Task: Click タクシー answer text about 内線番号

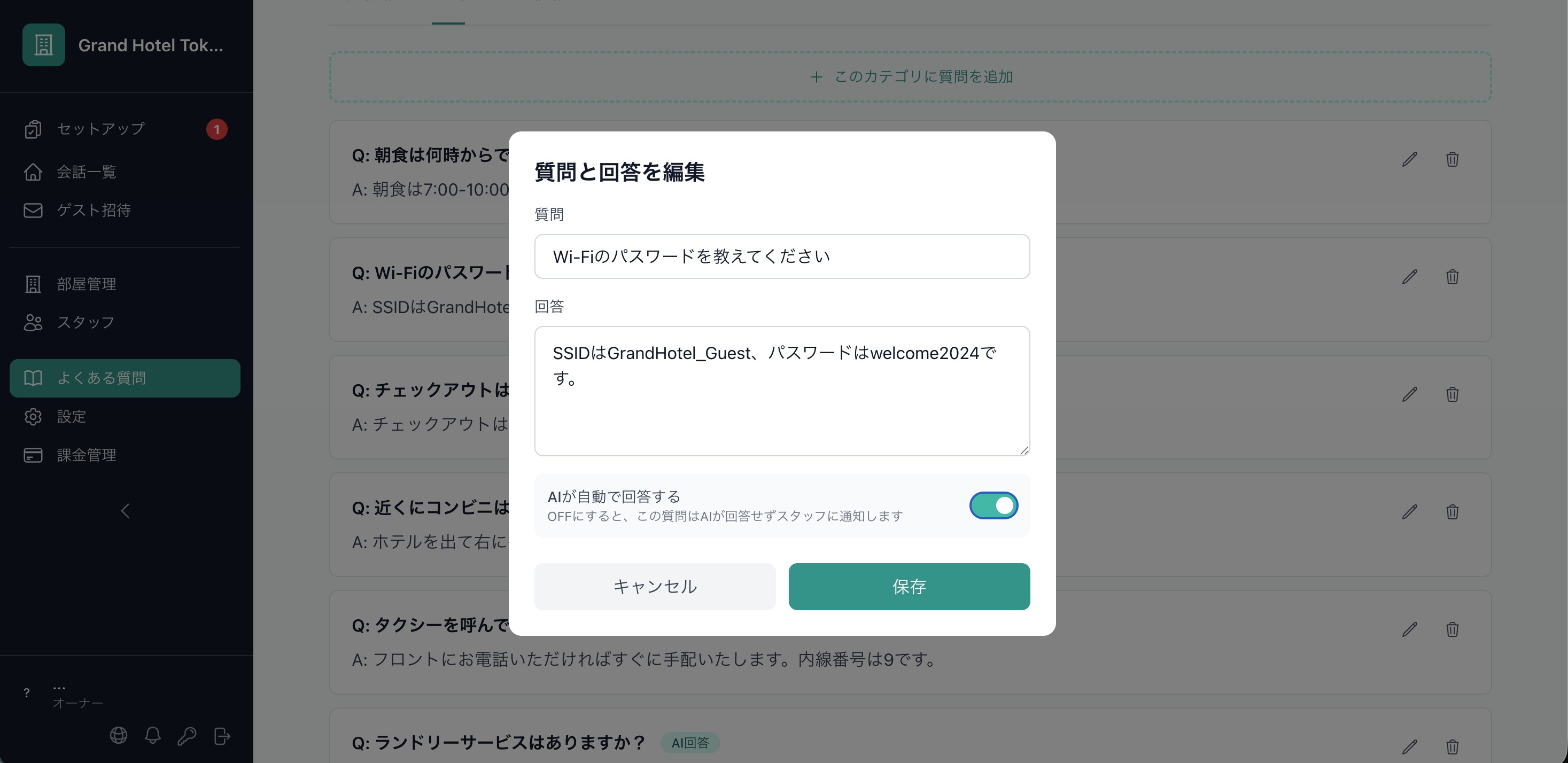Action: 645,659
